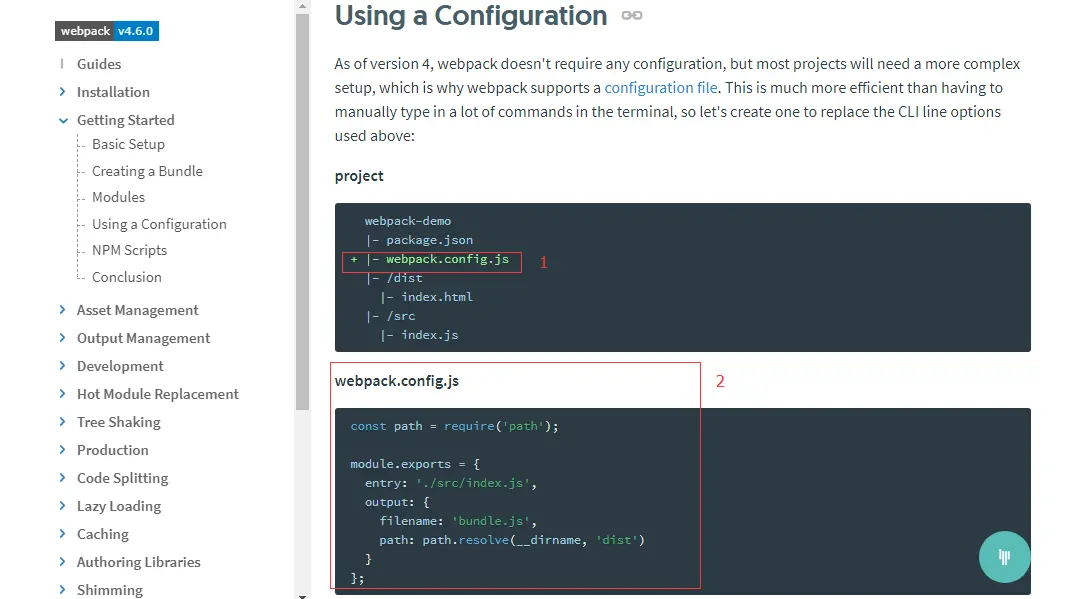Expand the Installation section chevron
Screen dimensions: 1086x599
62,91
